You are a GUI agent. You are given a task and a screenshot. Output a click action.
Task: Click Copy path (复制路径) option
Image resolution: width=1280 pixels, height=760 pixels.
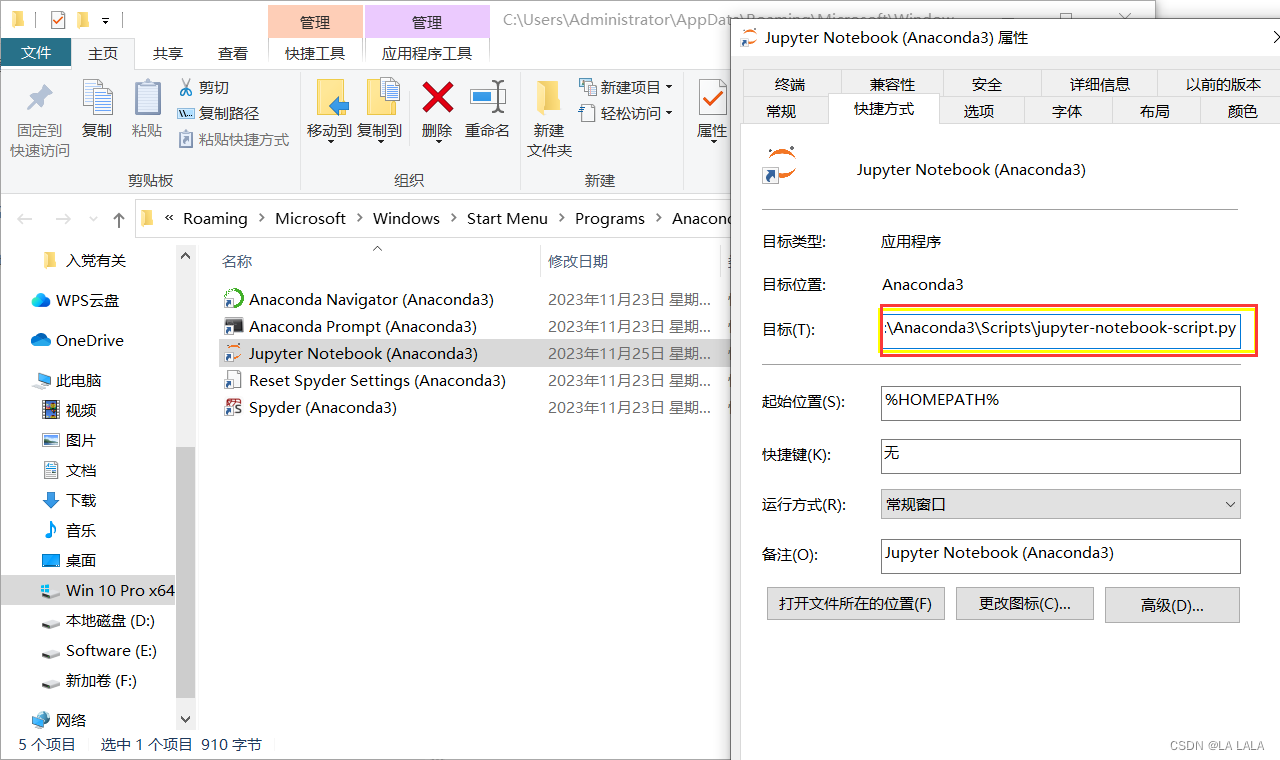pos(218,113)
